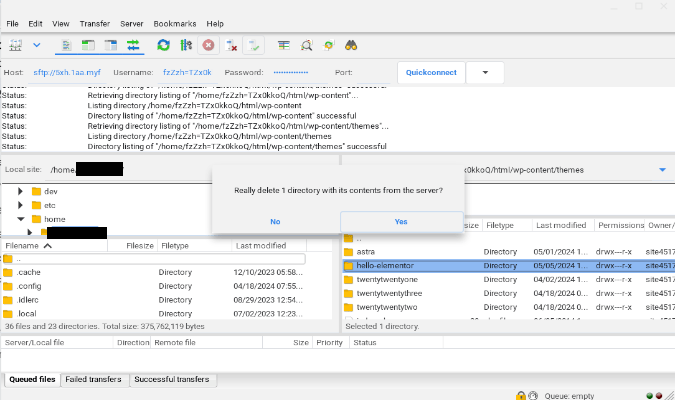
Task: Sort local list by Filesize header
Action: pos(132,246)
